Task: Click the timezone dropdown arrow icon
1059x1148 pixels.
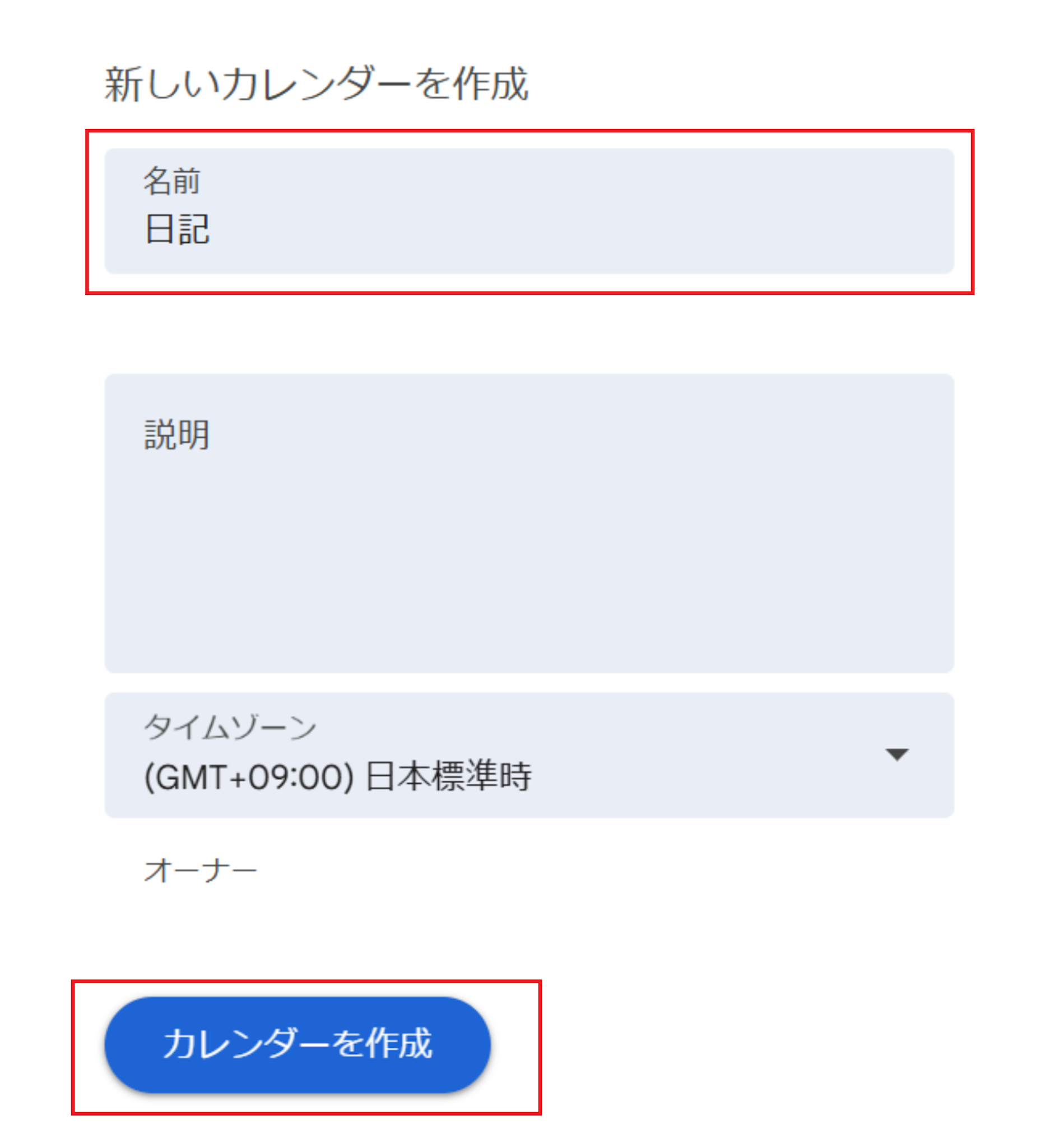Action: pyautogui.click(x=897, y=754)
